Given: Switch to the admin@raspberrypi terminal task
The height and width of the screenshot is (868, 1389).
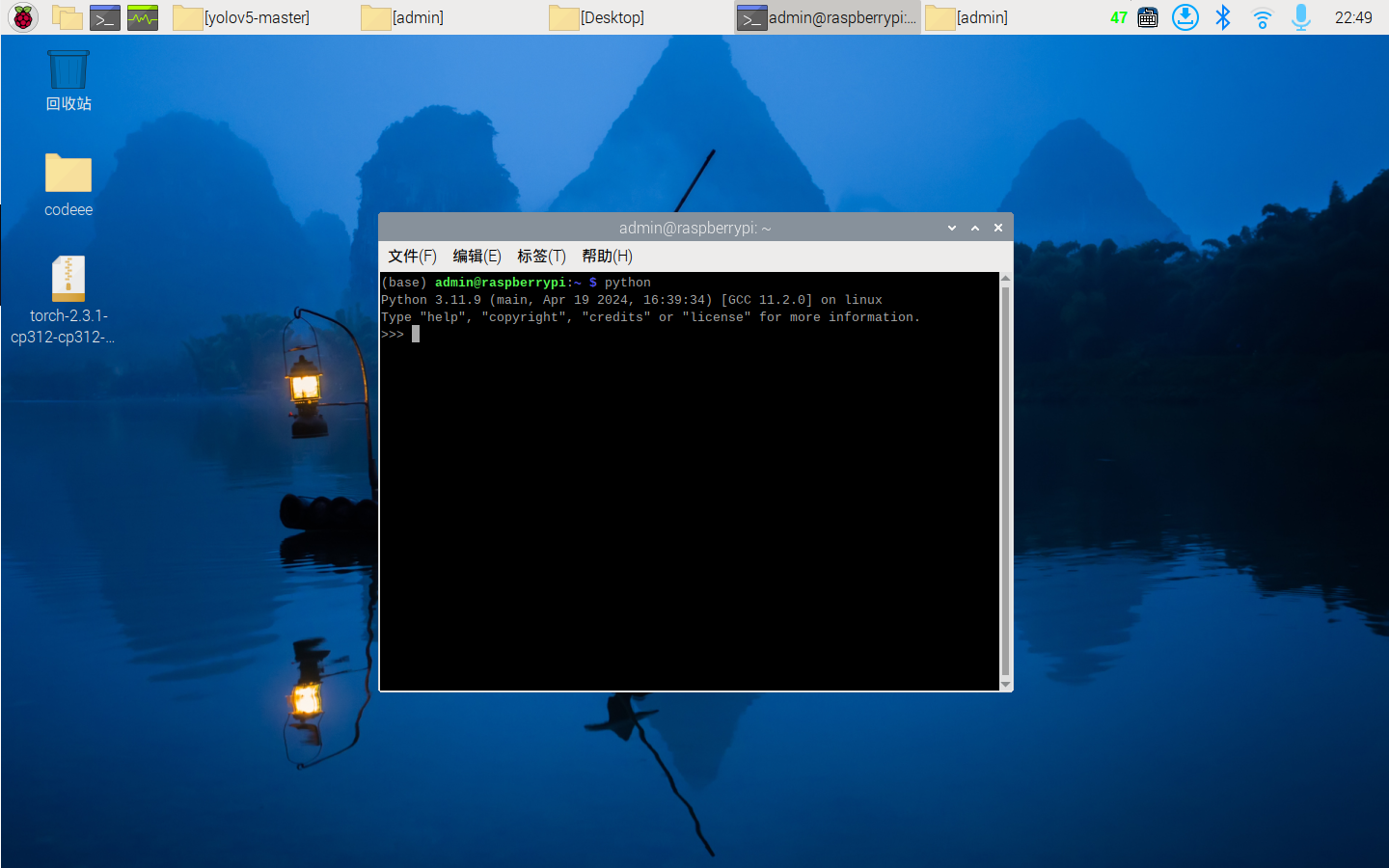Looking at the screenshot, I should (x=828, y=17).
